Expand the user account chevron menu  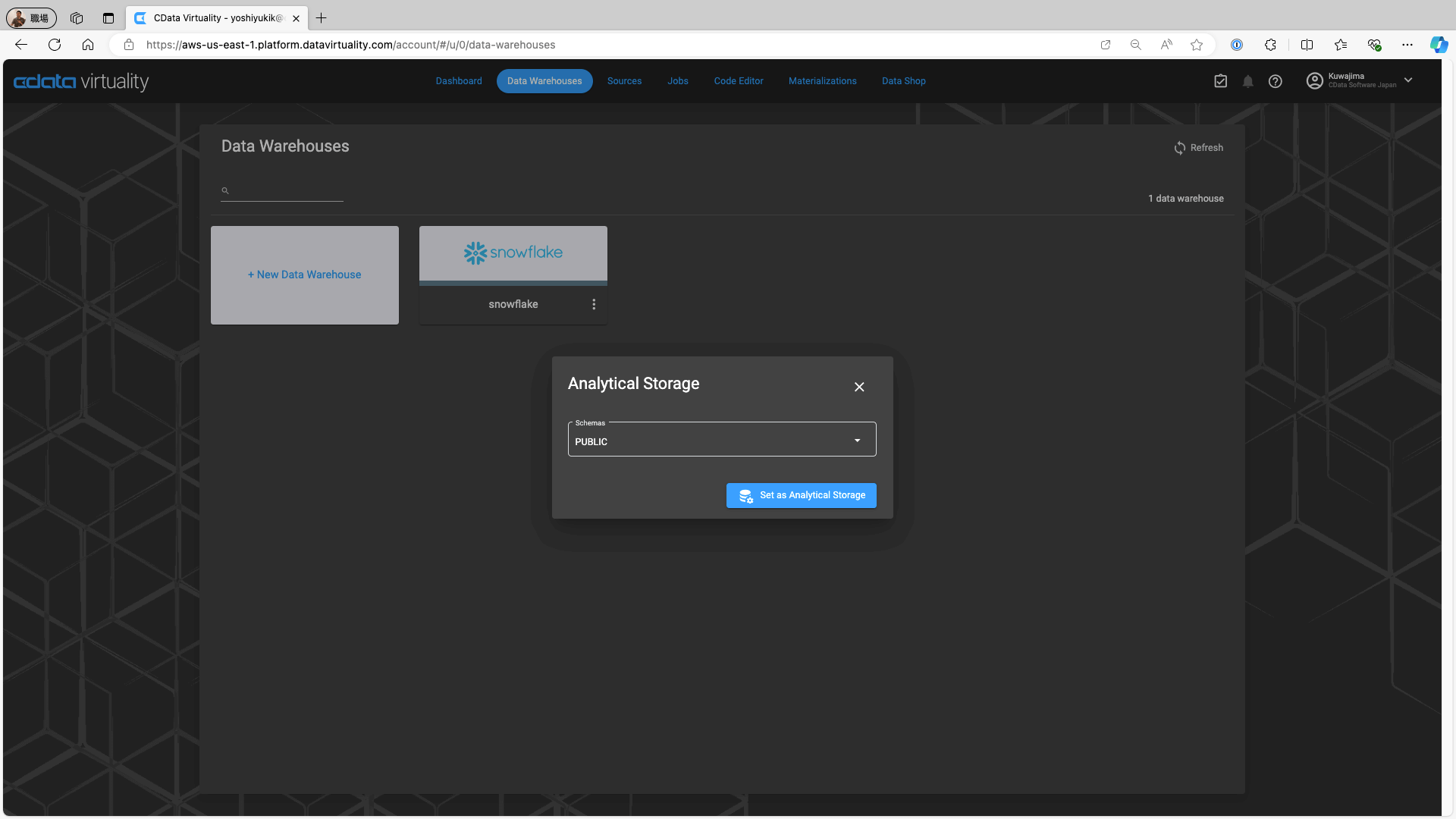point(1408,80)
